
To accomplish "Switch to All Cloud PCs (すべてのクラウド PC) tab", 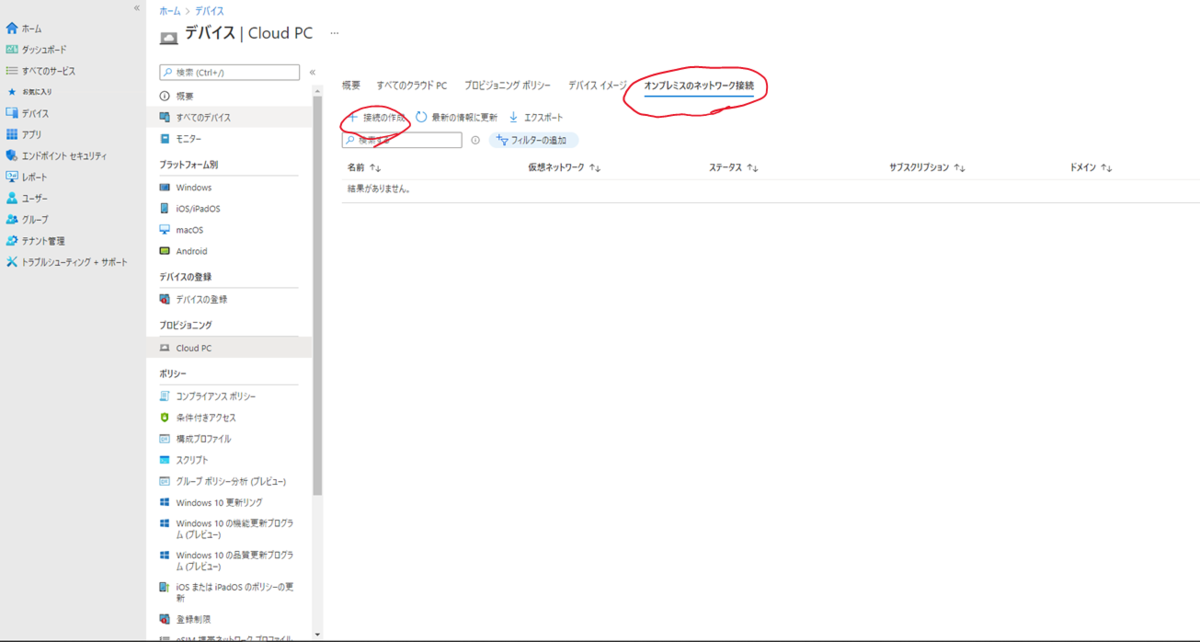I will pyautogui.click(x=412, y=86).
